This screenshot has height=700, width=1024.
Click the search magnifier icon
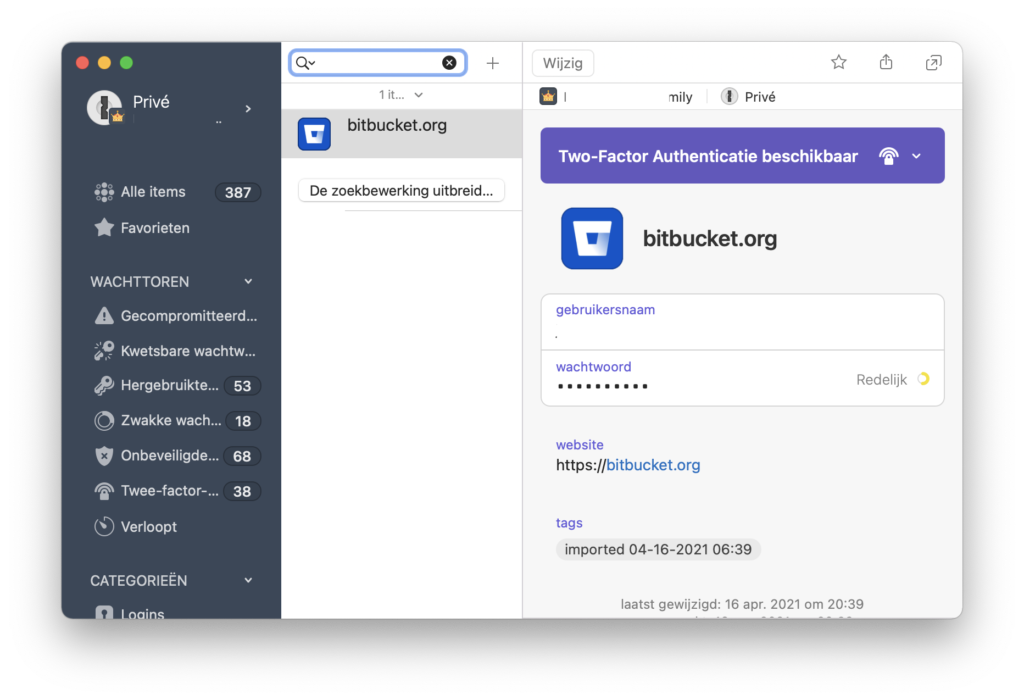point(304,63)
